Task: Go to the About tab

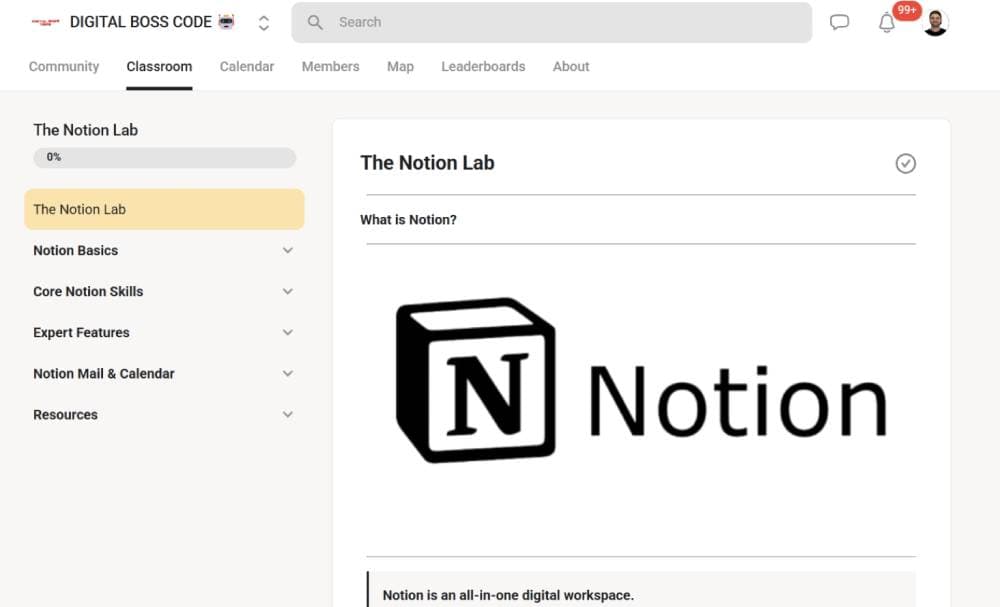Action: pos(571,66)
